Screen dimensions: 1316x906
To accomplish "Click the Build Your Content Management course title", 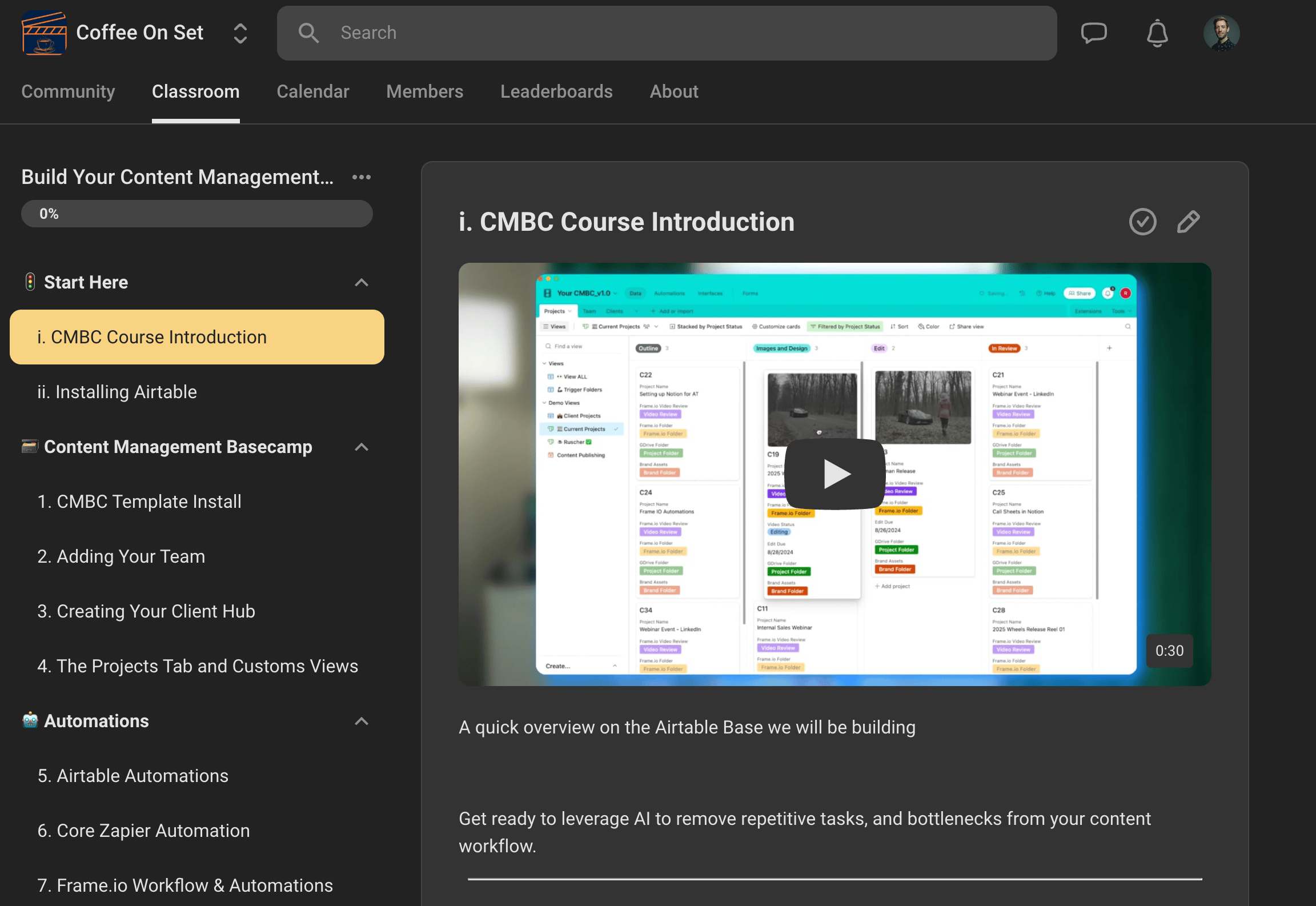I will pyautogui.click(x=178, y=177).
